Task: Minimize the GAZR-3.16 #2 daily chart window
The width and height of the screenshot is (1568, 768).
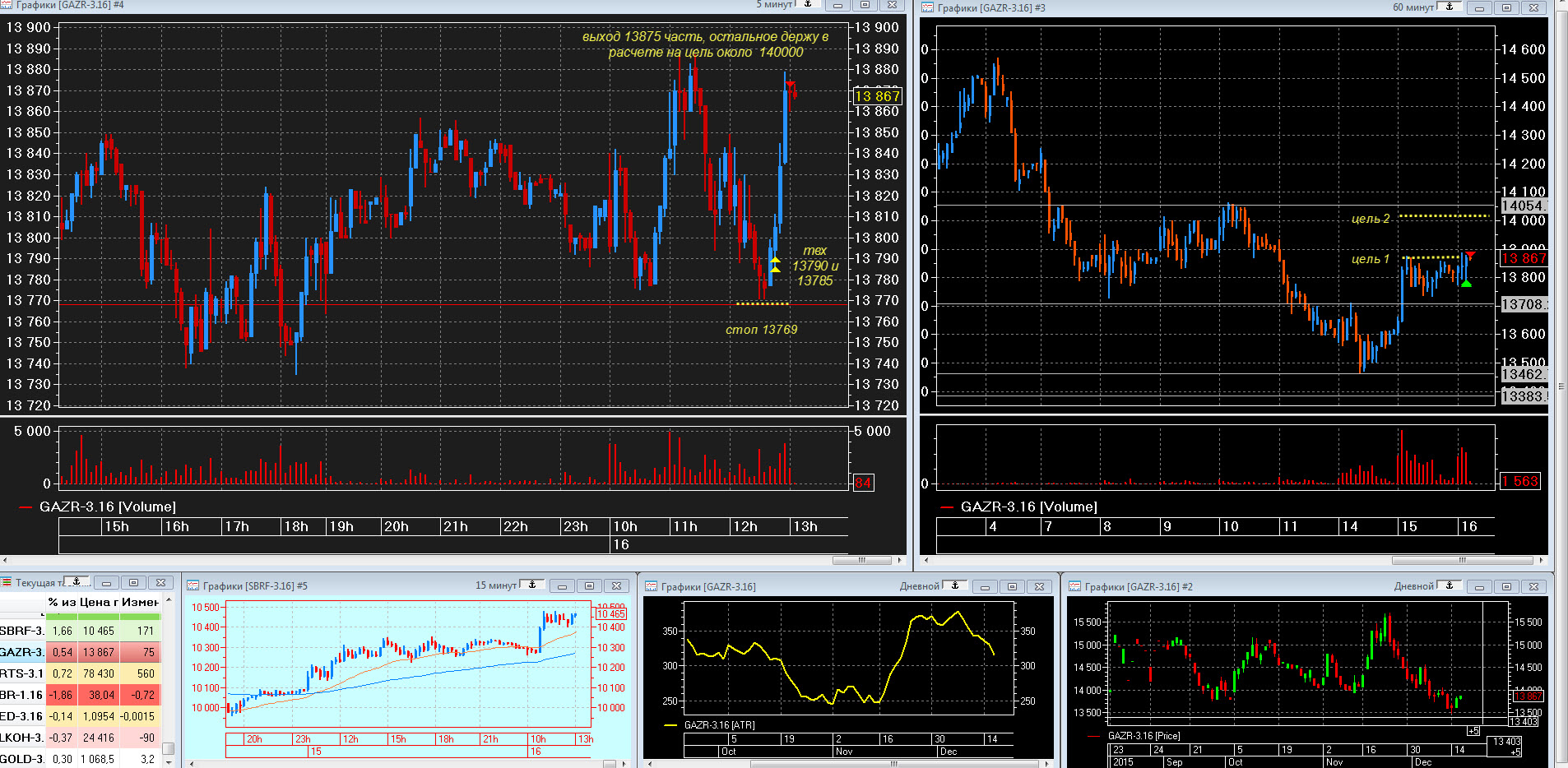Action: [1479, 587]
